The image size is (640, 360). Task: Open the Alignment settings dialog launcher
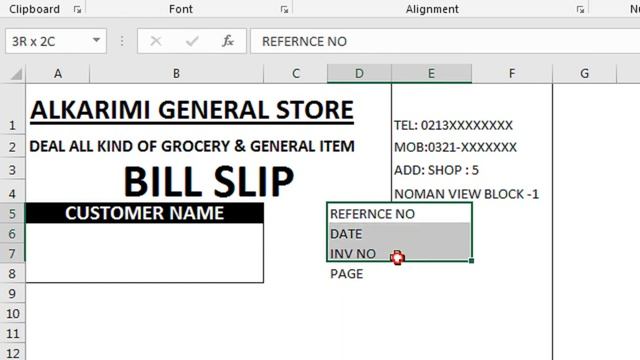click(x=580, y=9)
